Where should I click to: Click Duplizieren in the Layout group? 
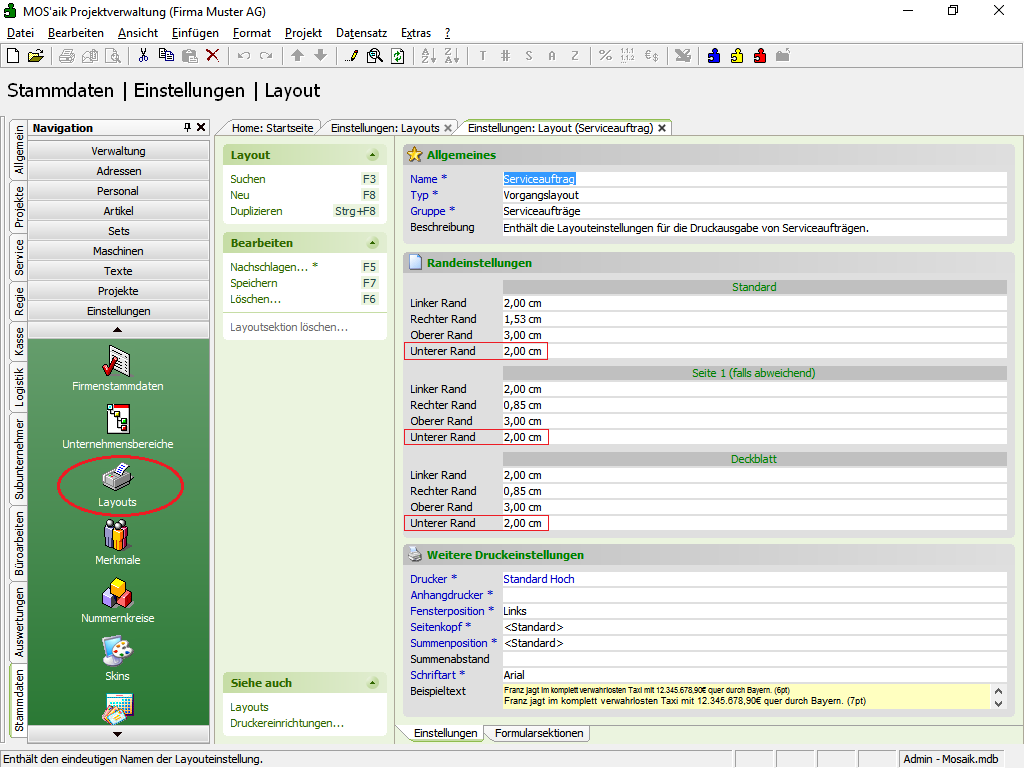[256, 211]
